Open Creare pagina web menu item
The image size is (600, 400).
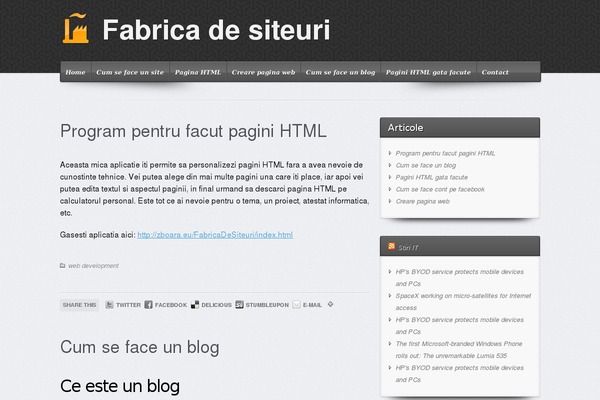(x=263, y=72)
